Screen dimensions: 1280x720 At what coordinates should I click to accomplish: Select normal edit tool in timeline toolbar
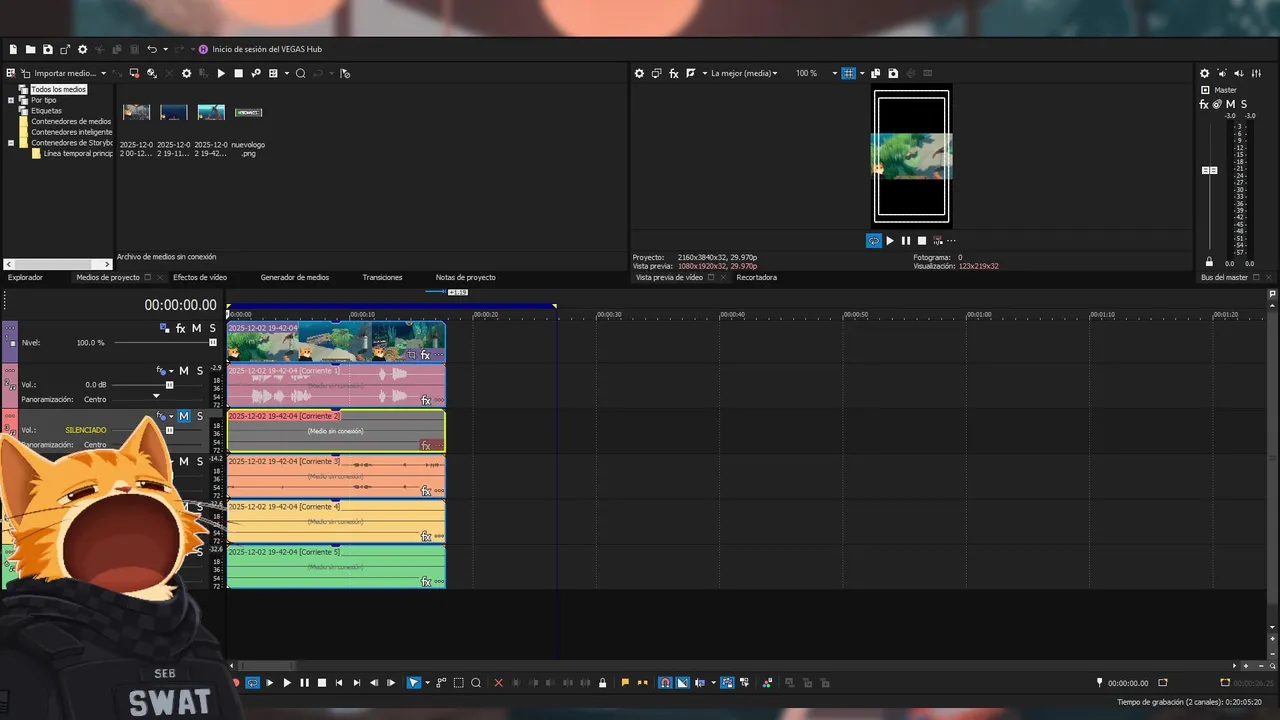pos(413,683)
